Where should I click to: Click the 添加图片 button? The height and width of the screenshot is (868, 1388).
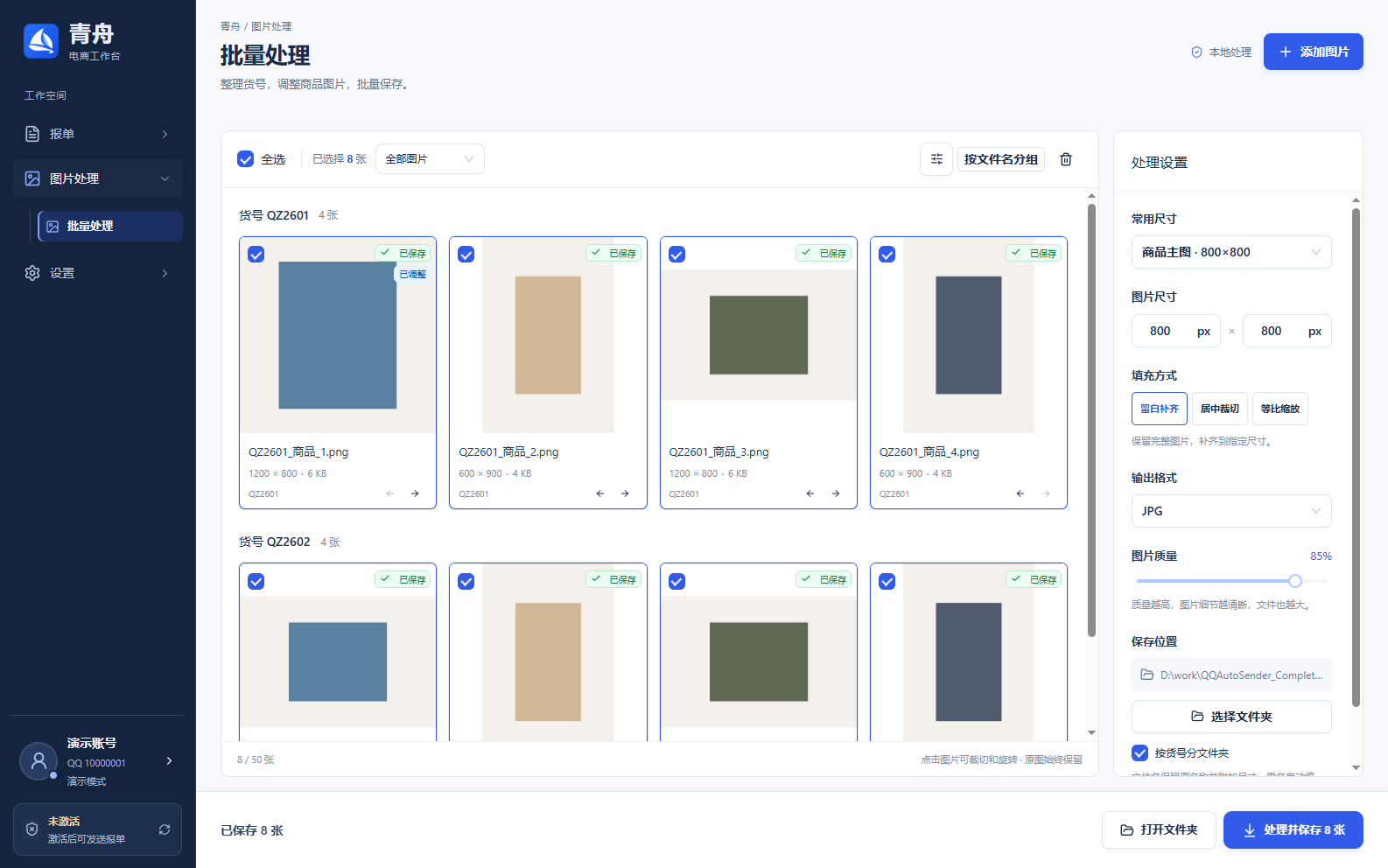(x=1313, y=52)
